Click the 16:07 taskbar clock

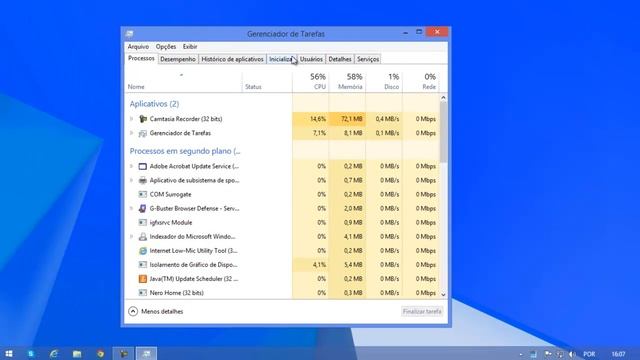(x=618, y=354)
